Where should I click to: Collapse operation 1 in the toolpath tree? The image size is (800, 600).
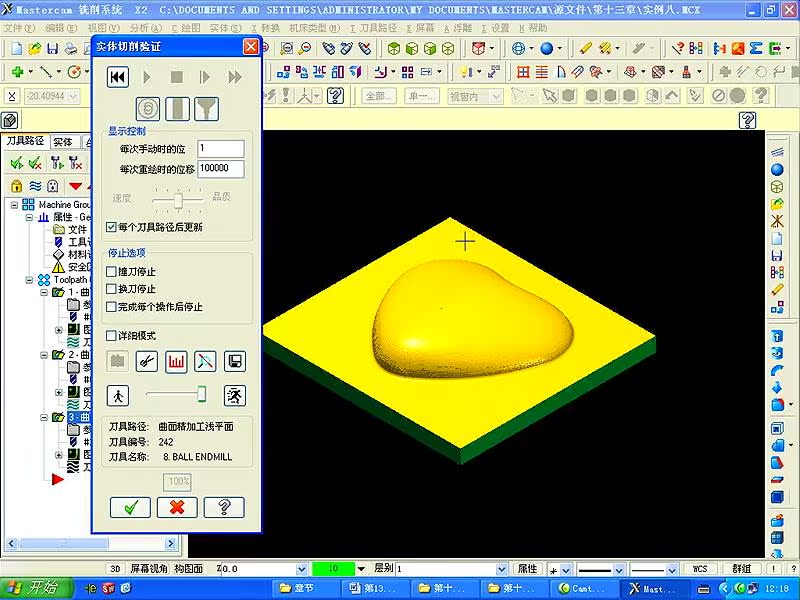click(44, 292)
